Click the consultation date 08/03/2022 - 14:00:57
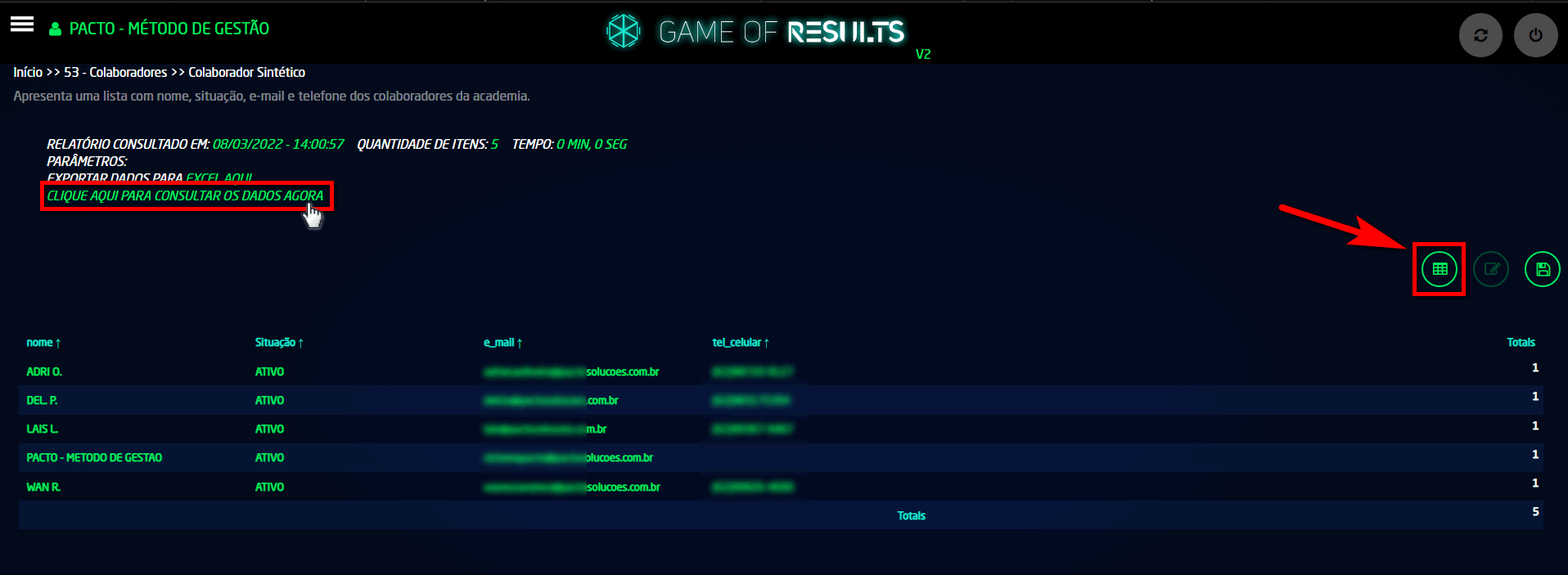Image resolution: width=1568 pixels, height=575 pixels. tap(278, 144)
